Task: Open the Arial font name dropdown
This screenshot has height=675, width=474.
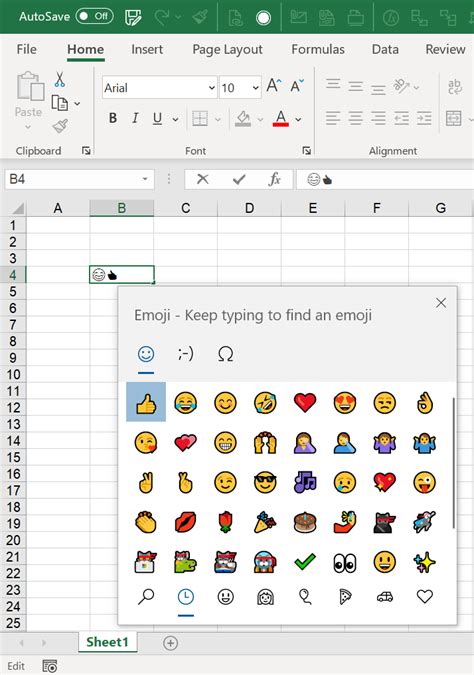Action: coord(211,88)
